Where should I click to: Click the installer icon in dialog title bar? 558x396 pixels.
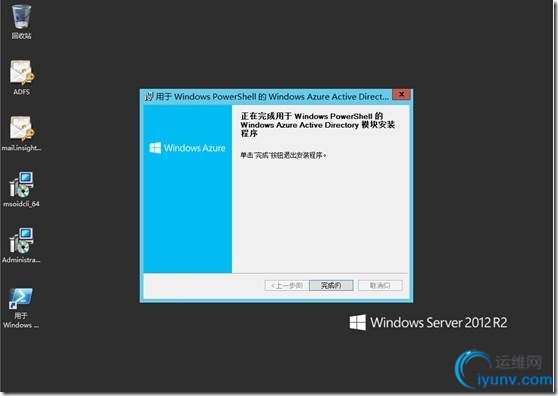[149, 97]
